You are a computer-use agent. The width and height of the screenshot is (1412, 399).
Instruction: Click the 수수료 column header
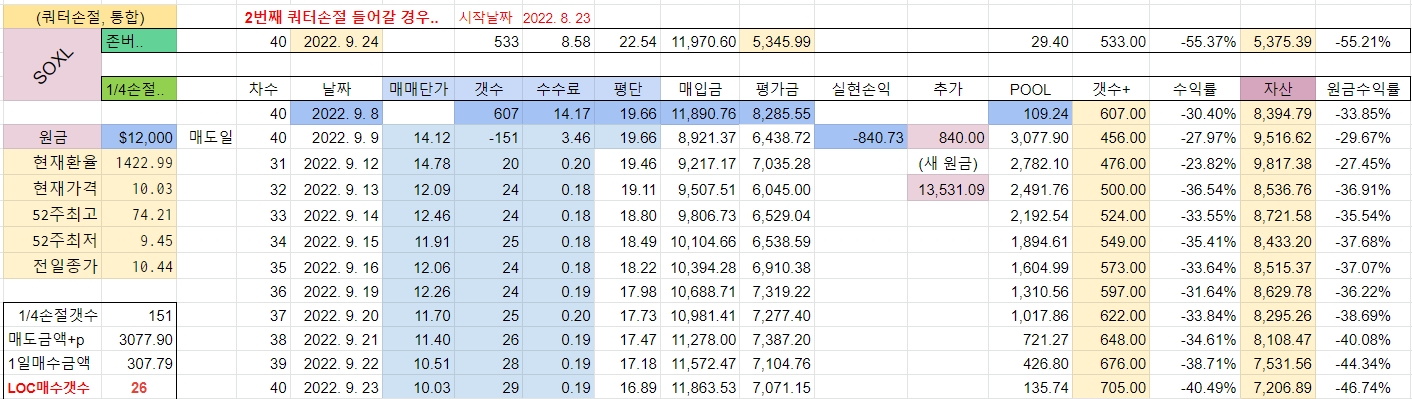[x=558, y=88]
